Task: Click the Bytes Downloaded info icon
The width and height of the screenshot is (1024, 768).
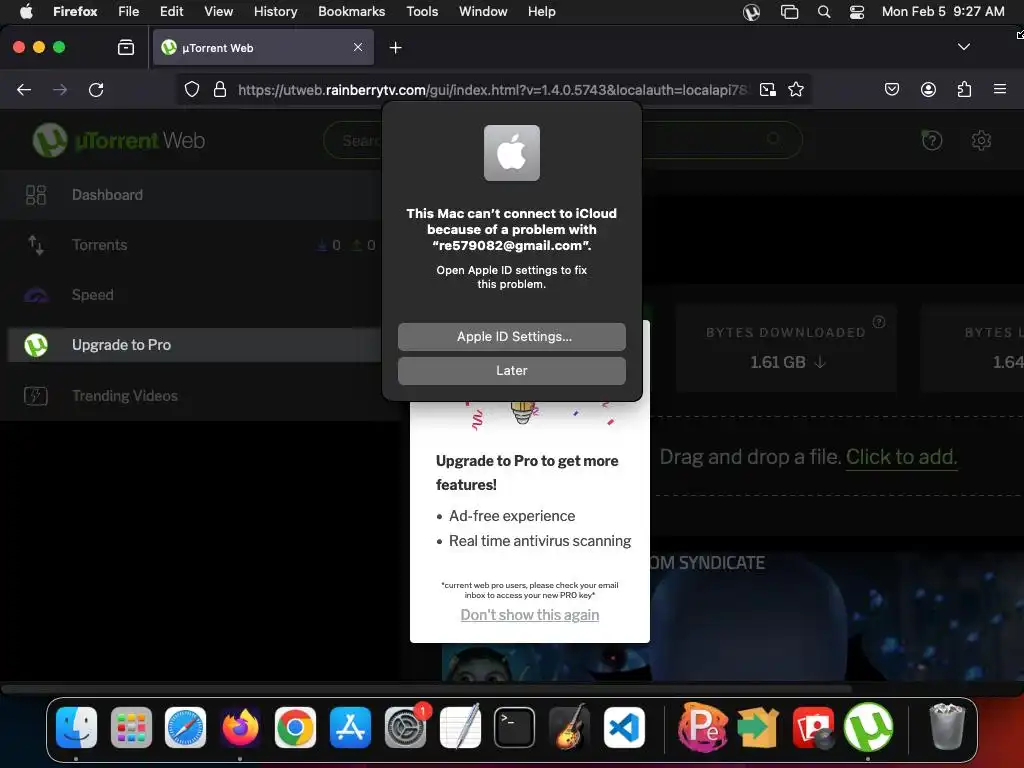Action: tap(879, 321)
